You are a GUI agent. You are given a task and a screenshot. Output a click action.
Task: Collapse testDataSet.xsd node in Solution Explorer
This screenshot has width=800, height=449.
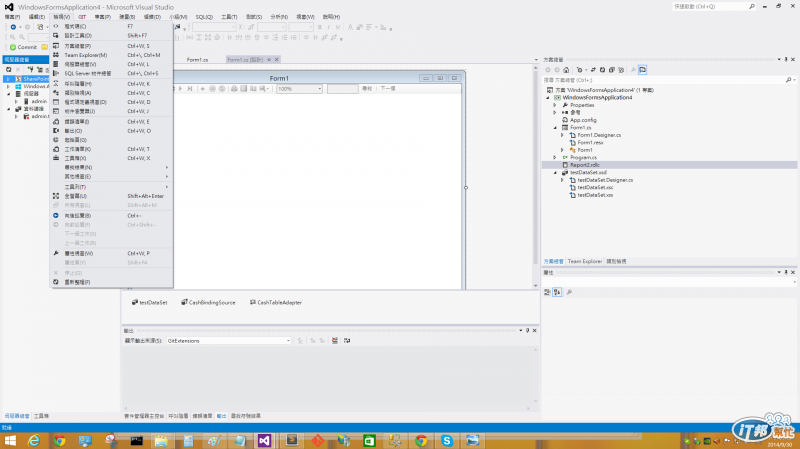555,172
